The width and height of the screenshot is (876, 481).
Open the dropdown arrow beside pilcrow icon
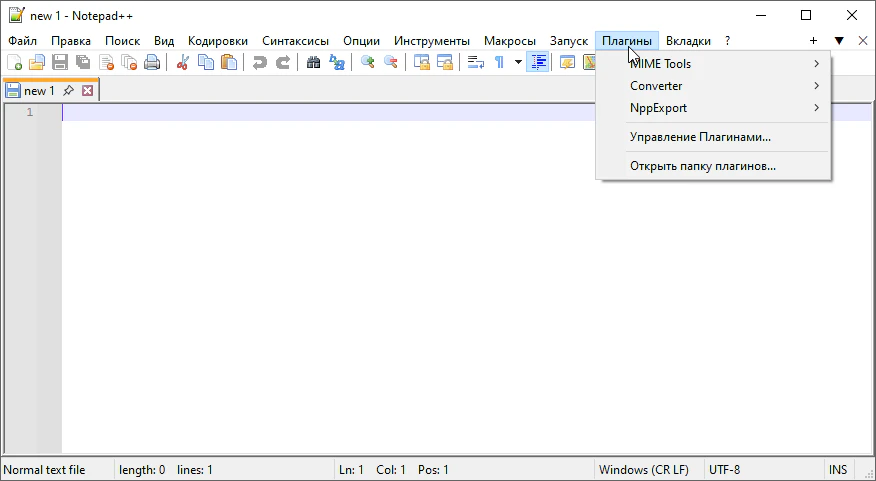(518, 62)
